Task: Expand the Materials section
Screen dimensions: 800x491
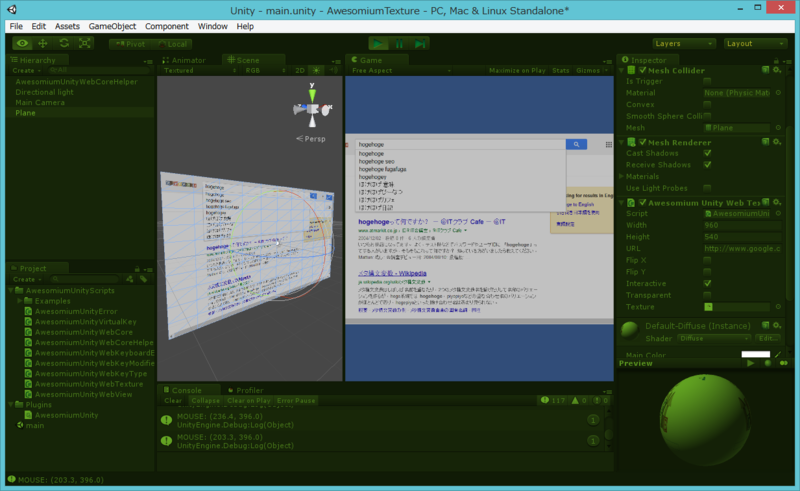Action: tap(621, 177)
